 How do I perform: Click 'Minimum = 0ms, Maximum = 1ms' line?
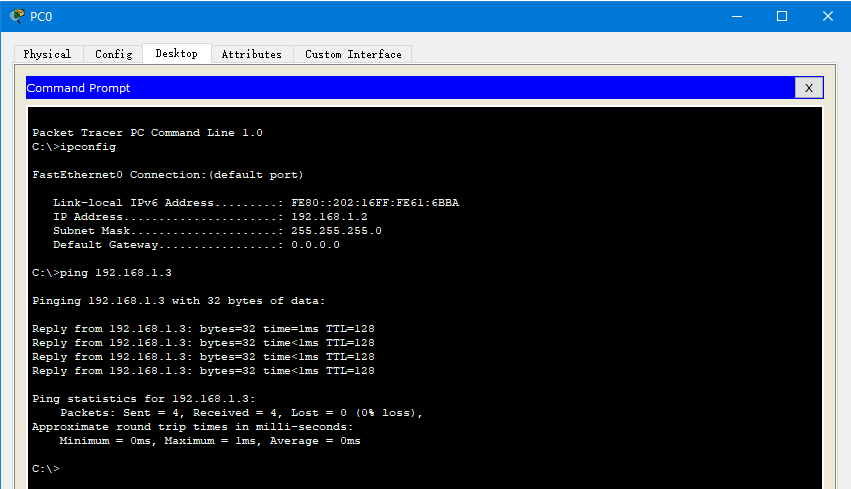pos(209,441)
